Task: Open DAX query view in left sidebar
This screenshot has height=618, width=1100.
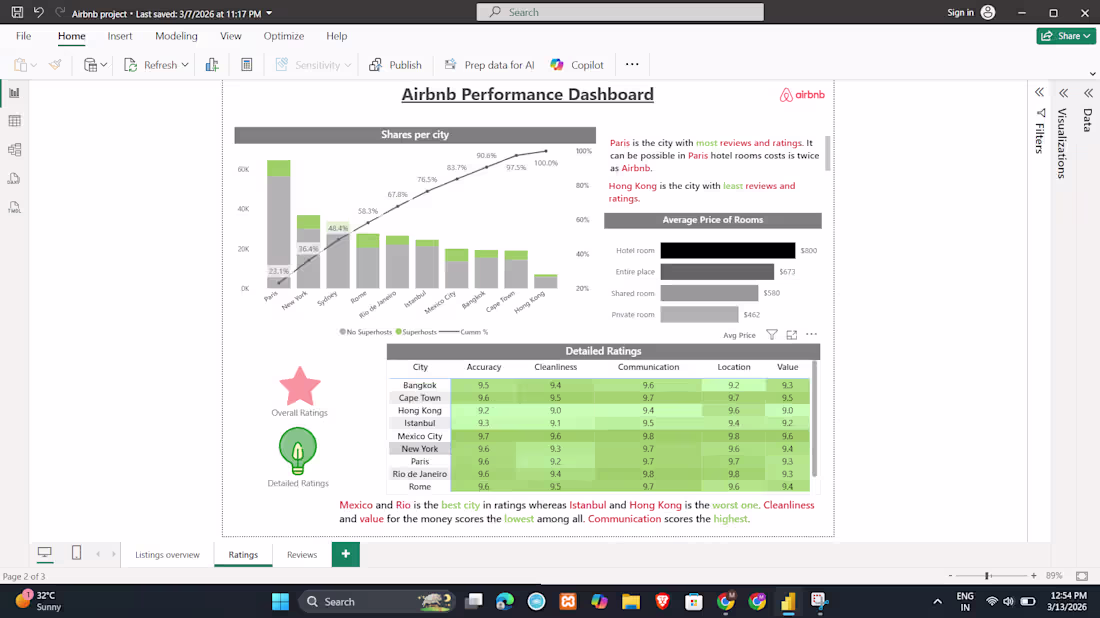Action: [14, 179]
